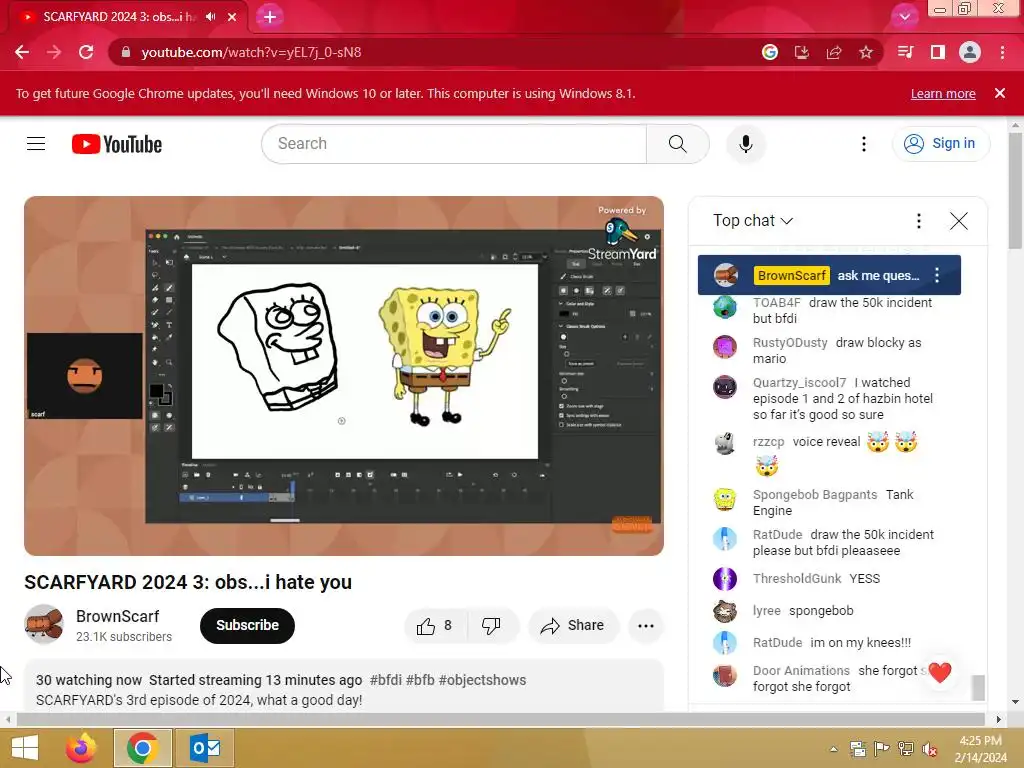Expand the Top chat dropdown
This screenshot has width=1024, height=768.
752,221
